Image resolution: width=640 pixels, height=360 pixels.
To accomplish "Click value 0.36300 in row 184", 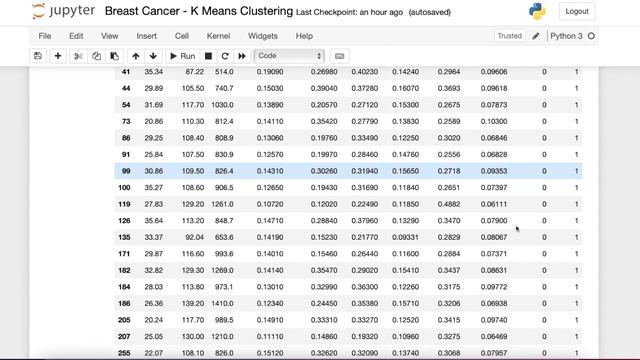I will [364, 287].
